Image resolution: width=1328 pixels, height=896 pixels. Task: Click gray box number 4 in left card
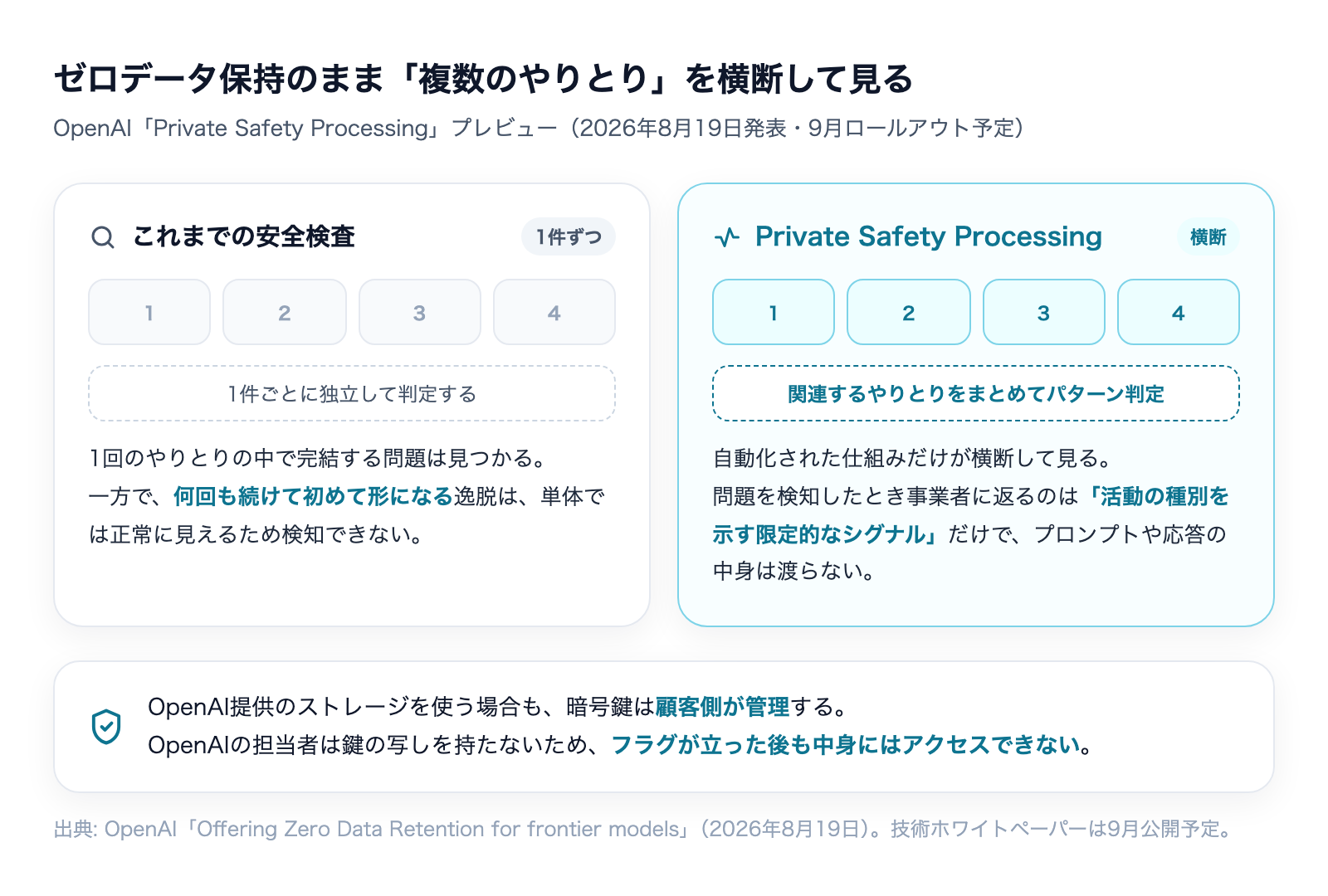(554, 312)
